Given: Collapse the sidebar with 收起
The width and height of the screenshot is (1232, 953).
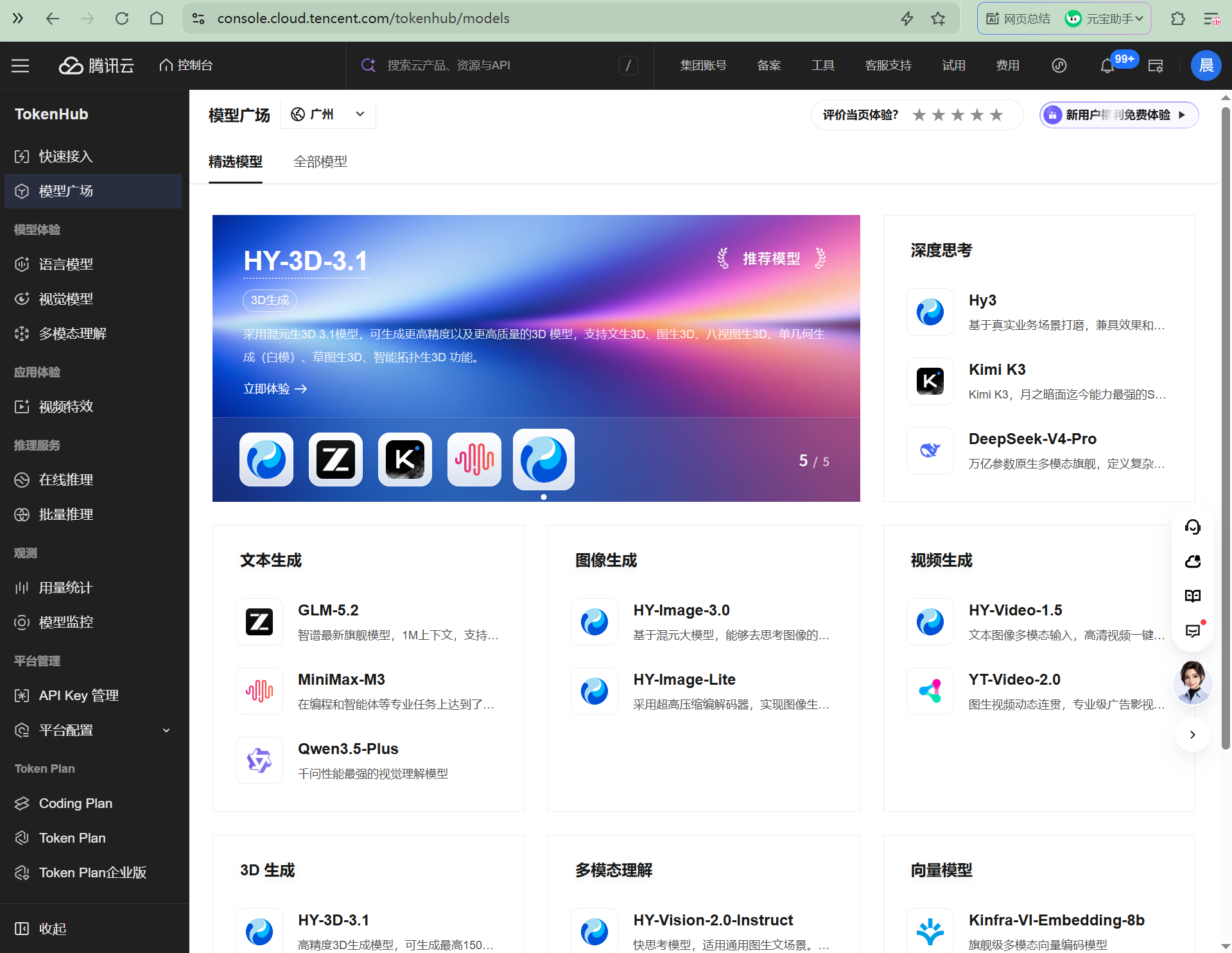Looking at the screenshot, I should pos(40,929).
